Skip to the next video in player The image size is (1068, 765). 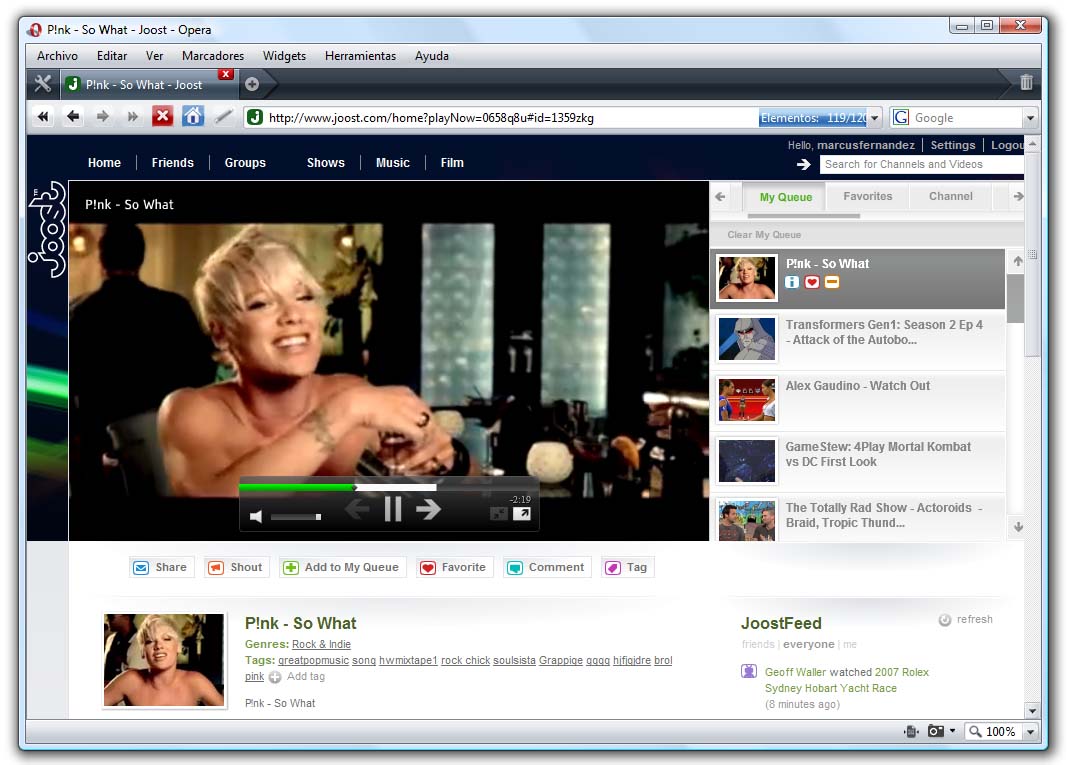coord(428,509)
